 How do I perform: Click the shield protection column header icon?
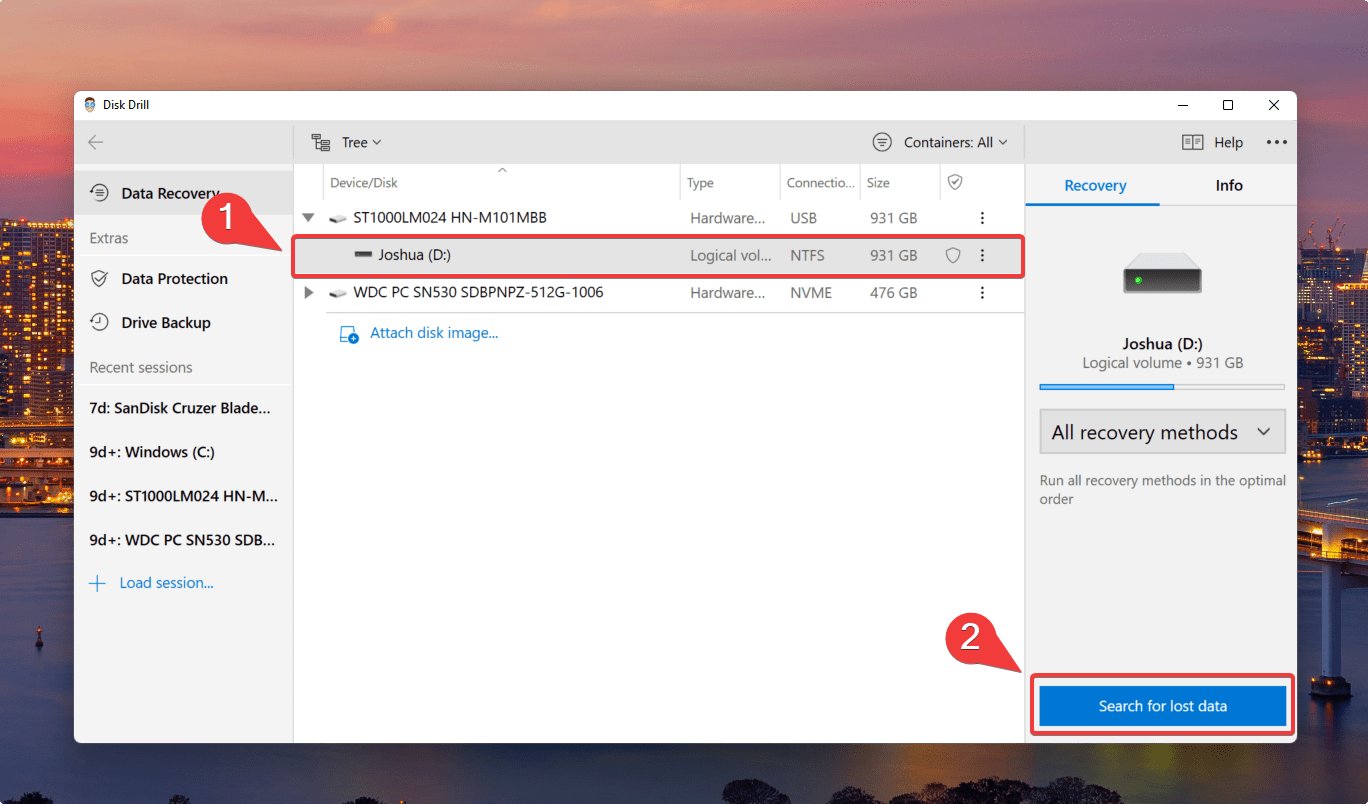[955, 182]
